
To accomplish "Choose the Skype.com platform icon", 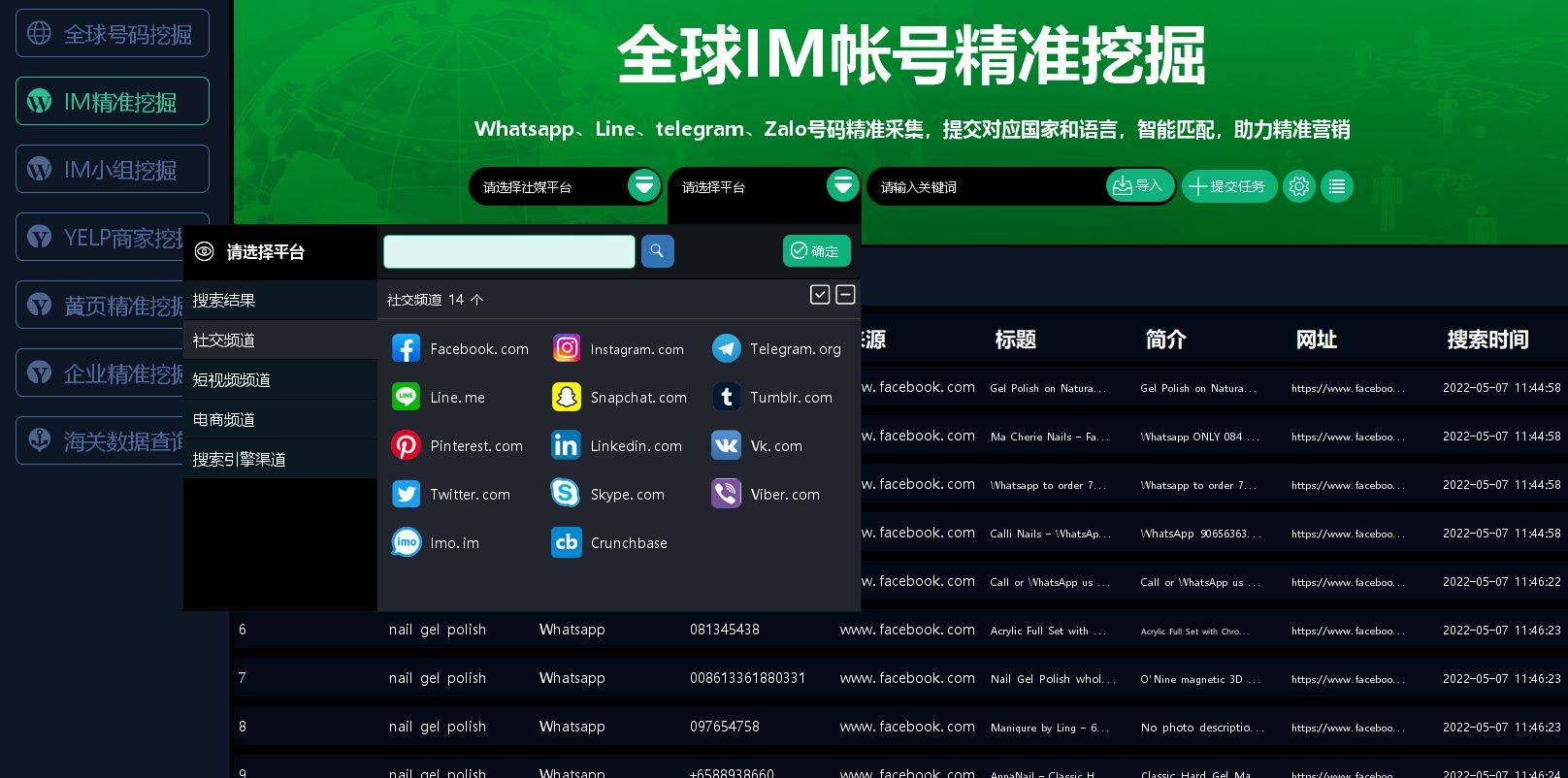I will click(566, 494).
